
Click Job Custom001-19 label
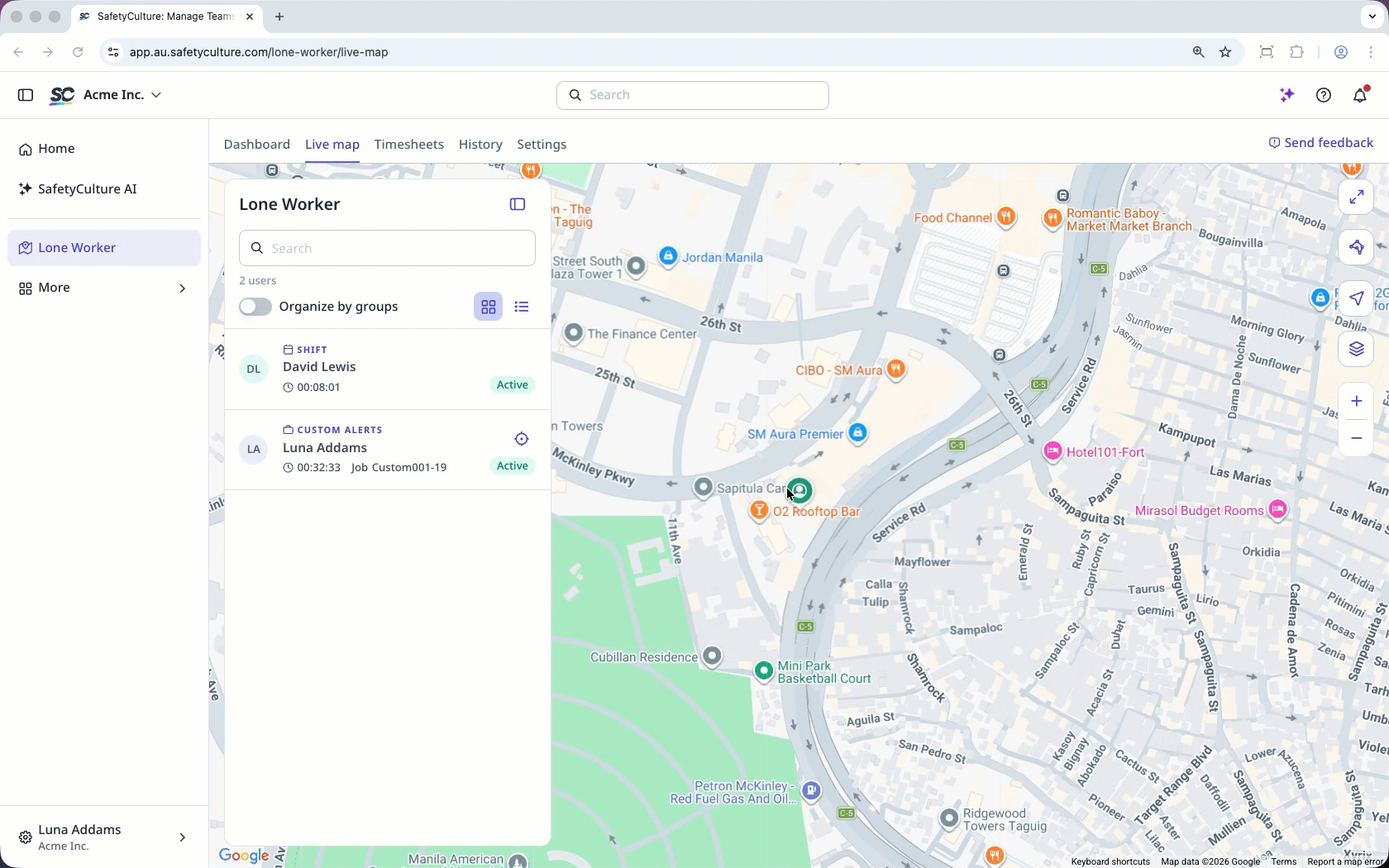click(399, 468)
